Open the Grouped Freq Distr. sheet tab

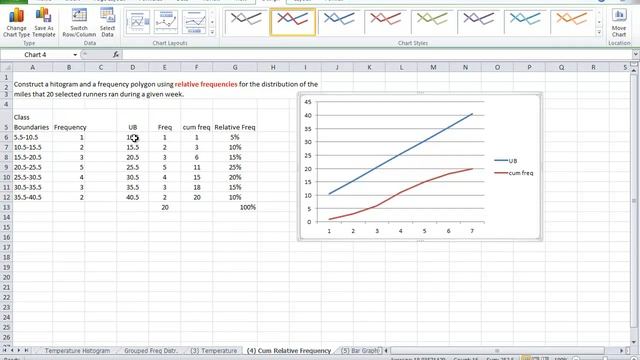coord(151,351)
